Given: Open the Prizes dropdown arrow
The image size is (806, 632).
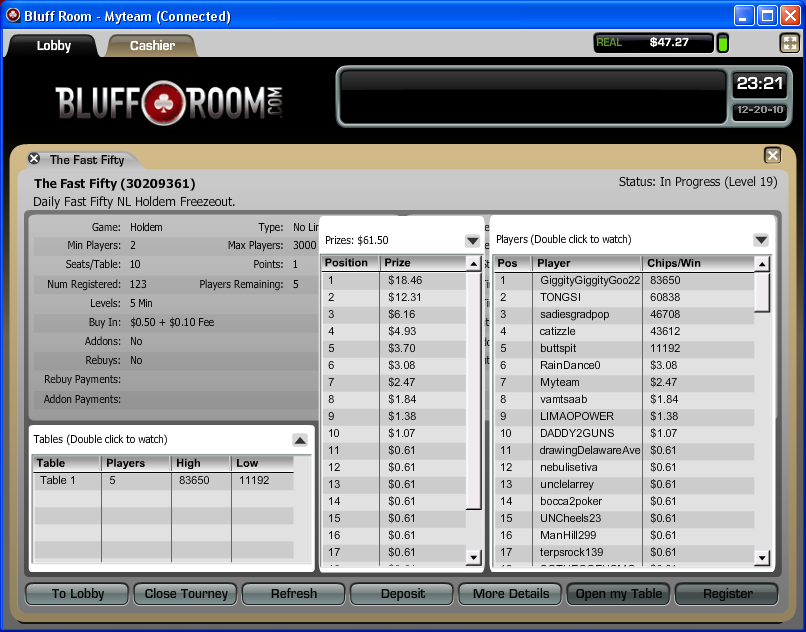Looking at the screenshot, I should tap(472, 240).
